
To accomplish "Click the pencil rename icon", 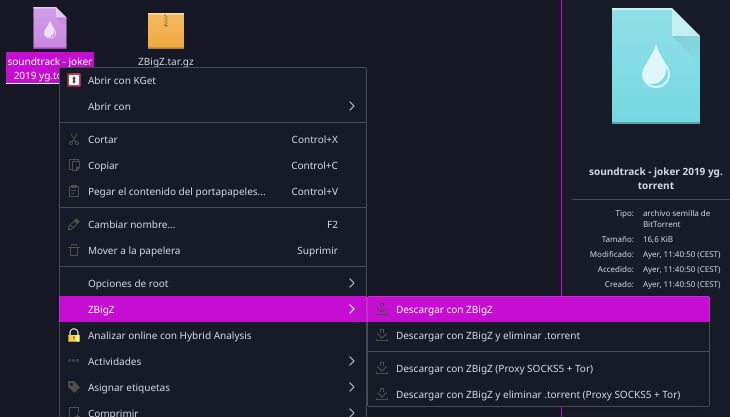I will [74, 224].
